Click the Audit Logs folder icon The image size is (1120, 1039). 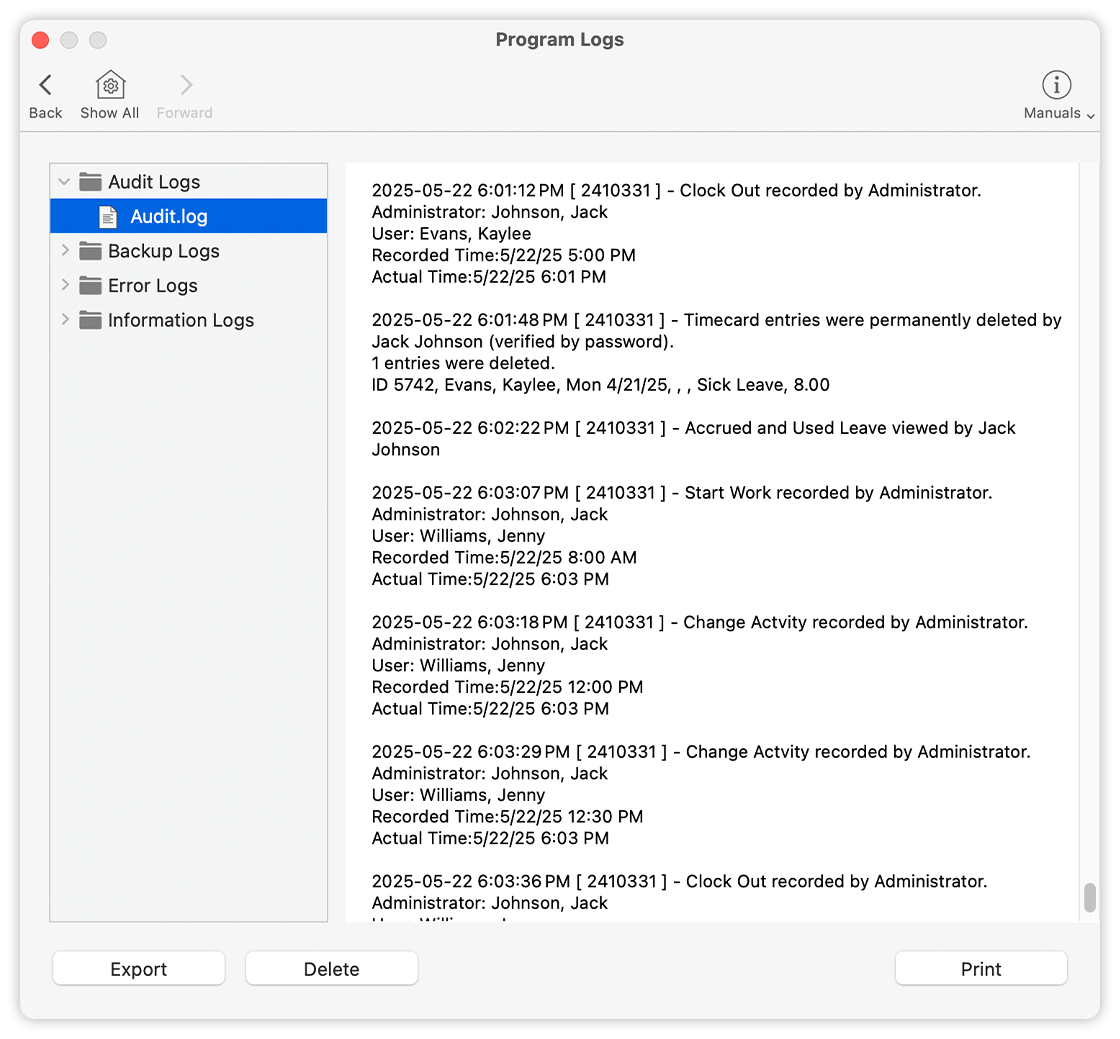point(90,182)
